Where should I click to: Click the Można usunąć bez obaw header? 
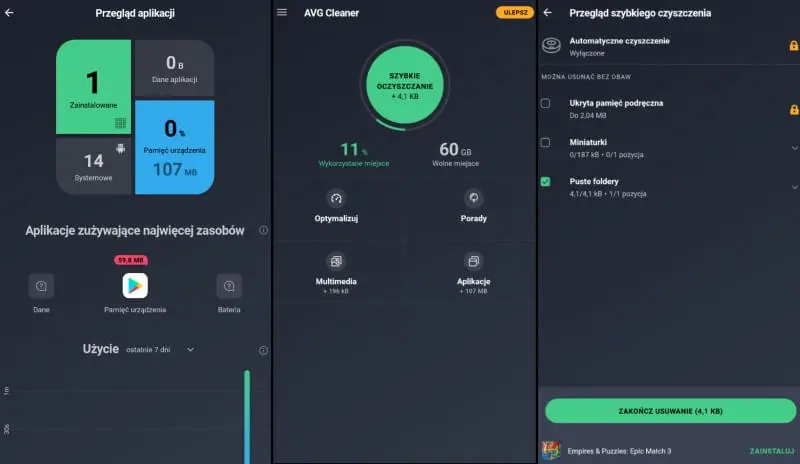[586, 77]
